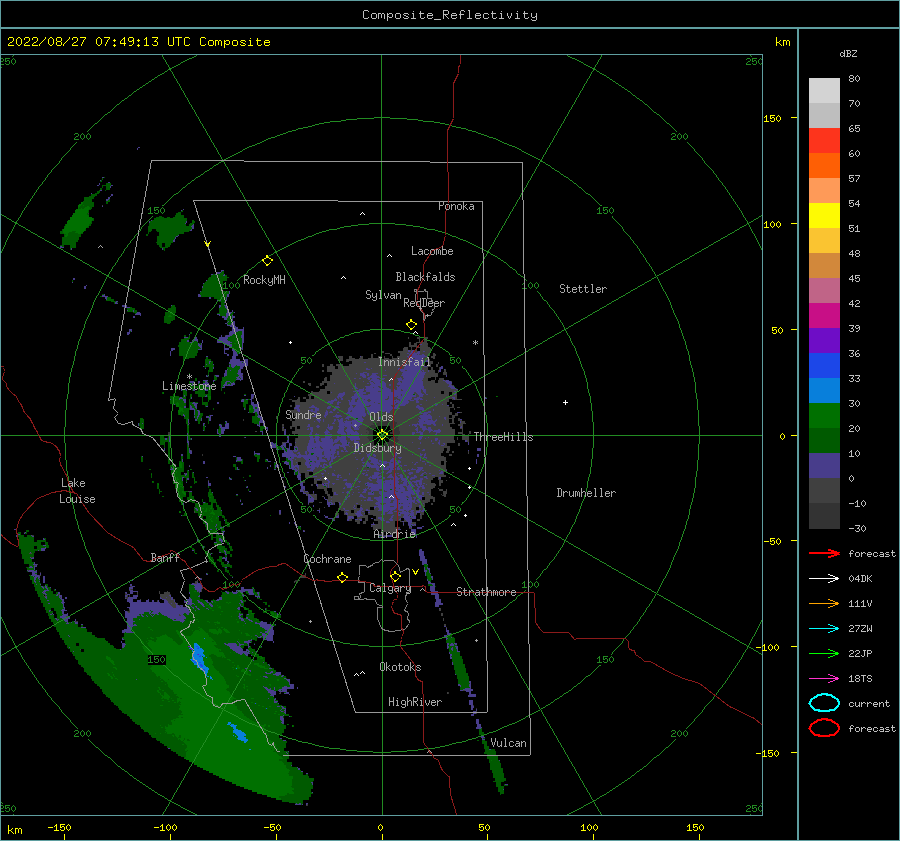Click the yellow diamond marker below Cochrane

[x=342, y=578]
